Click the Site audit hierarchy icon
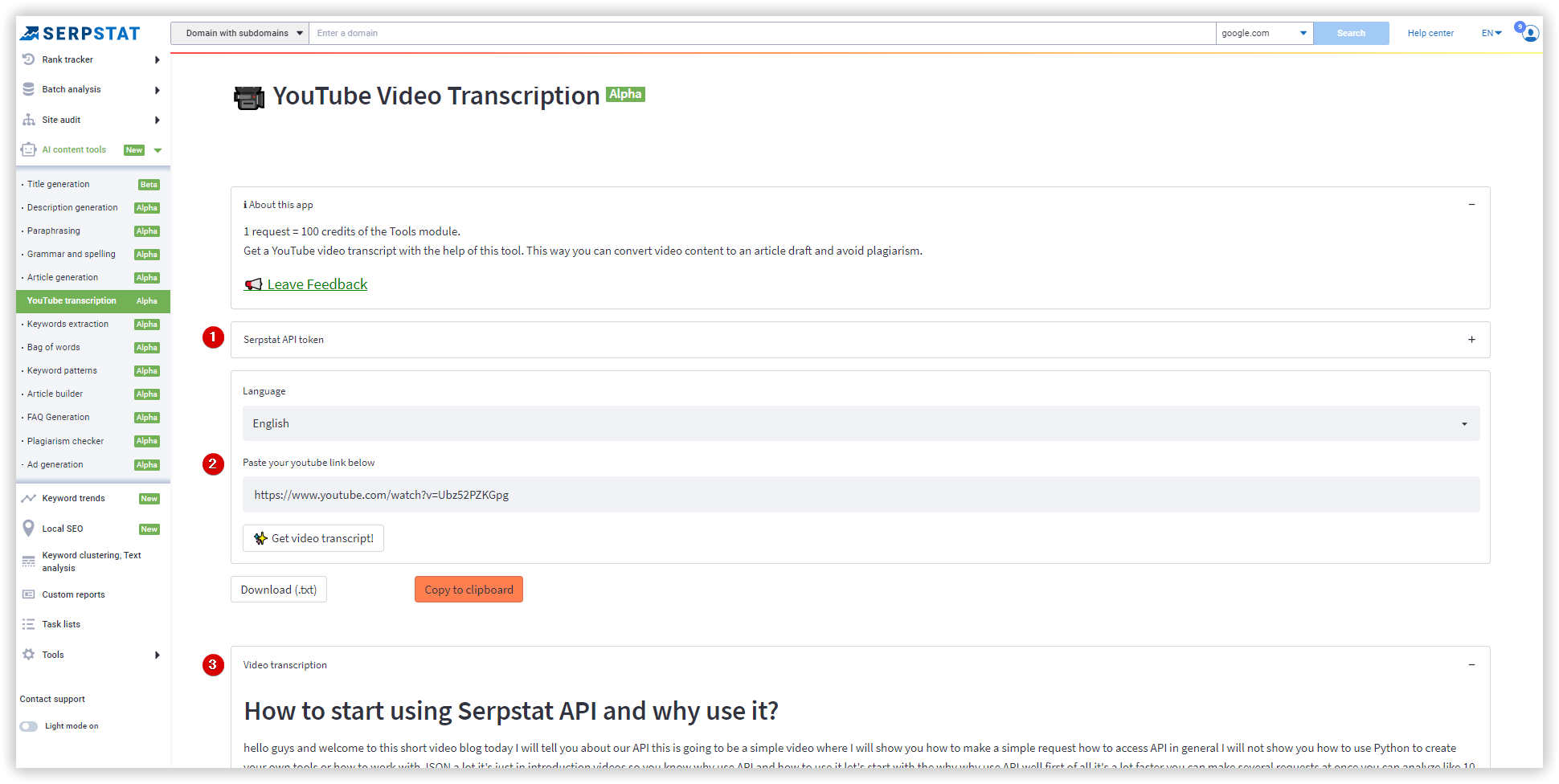The image size is (1559, 784). (x=29, y=120)
